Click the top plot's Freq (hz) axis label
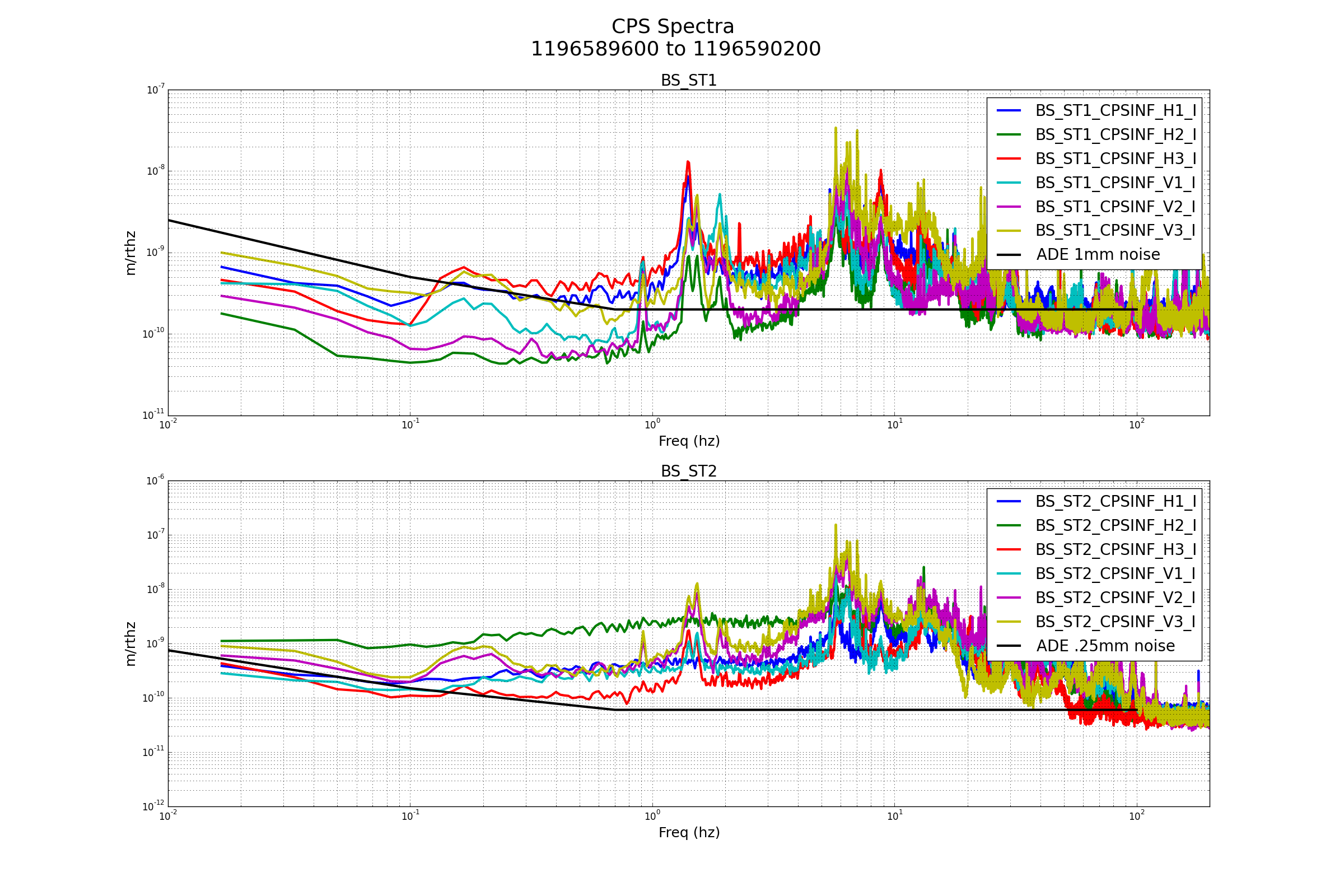Image resolution: width=1344 pixels, height=896 pixels. (689, 441)
